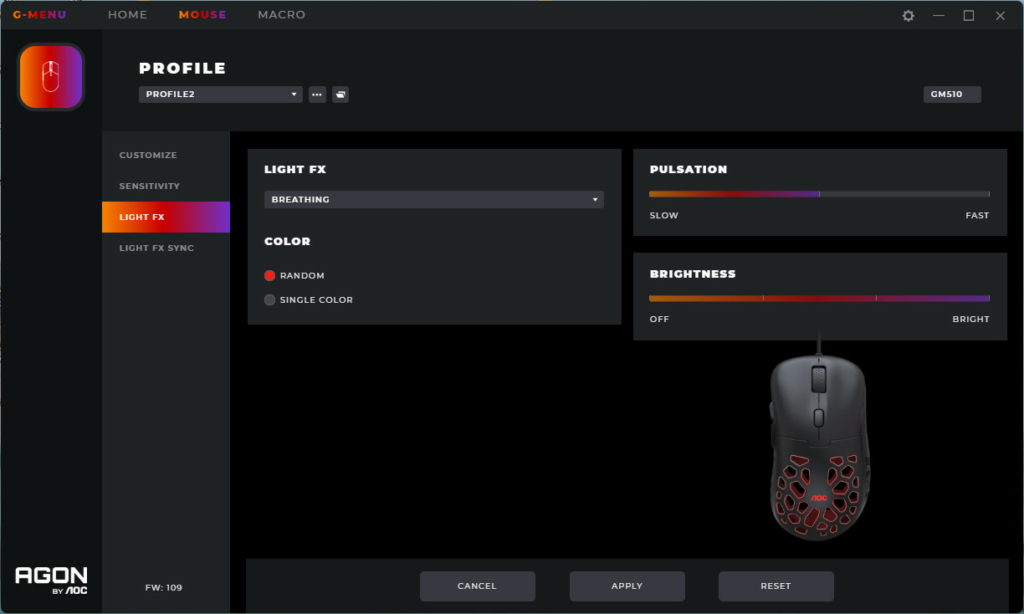Minimize the G-Menu window
1024x614 pixels.
pos(938,16)
